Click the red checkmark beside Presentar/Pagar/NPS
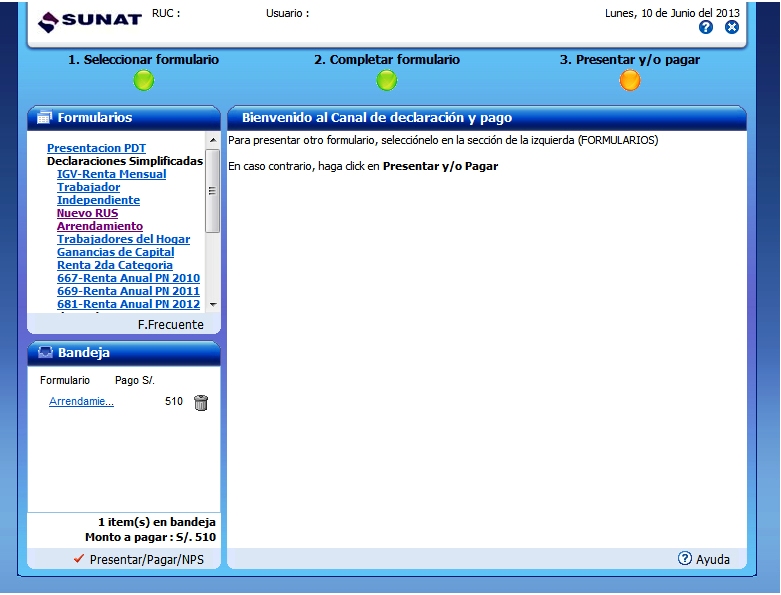Image resolution: width=781 pixels, height=595 pixels. tap(79, 558)
